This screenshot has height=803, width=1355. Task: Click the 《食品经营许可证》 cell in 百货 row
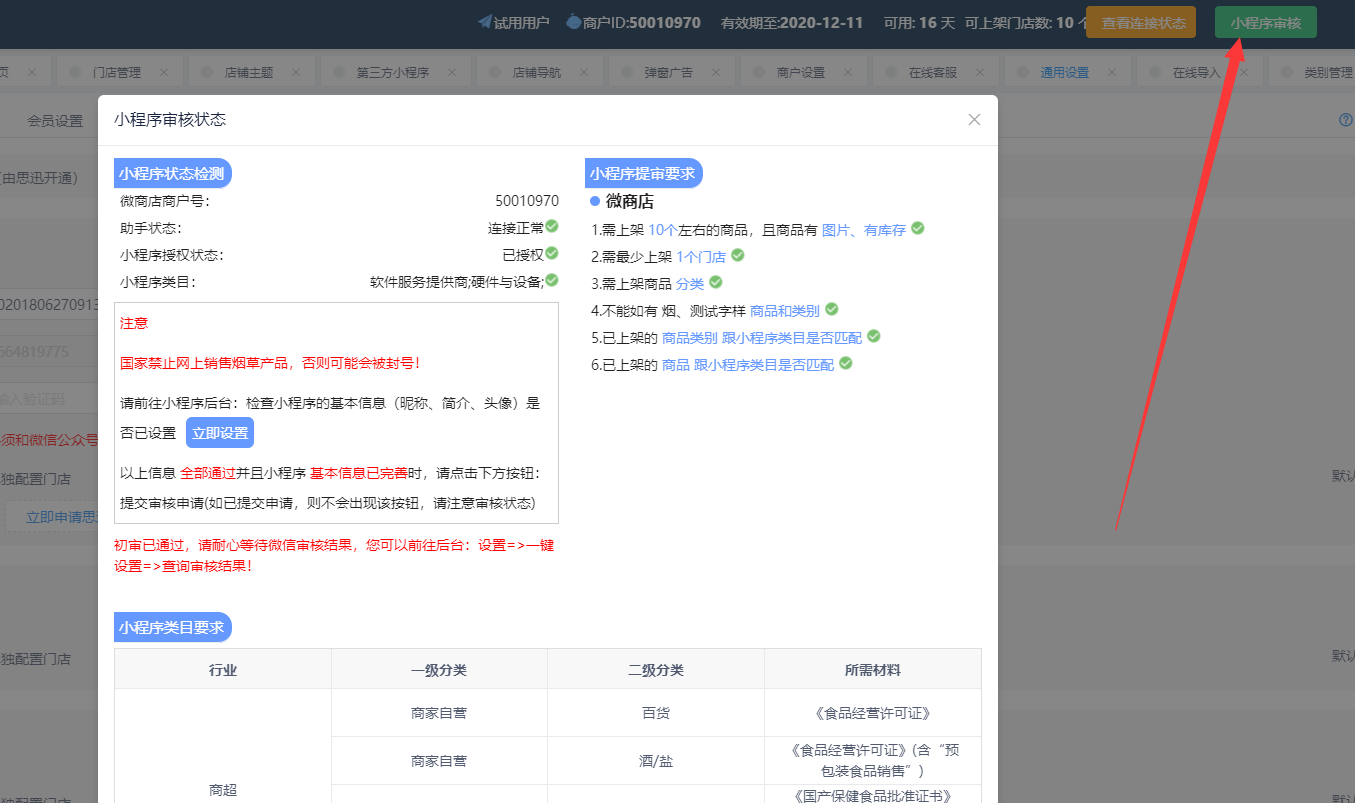pos(873,713)
